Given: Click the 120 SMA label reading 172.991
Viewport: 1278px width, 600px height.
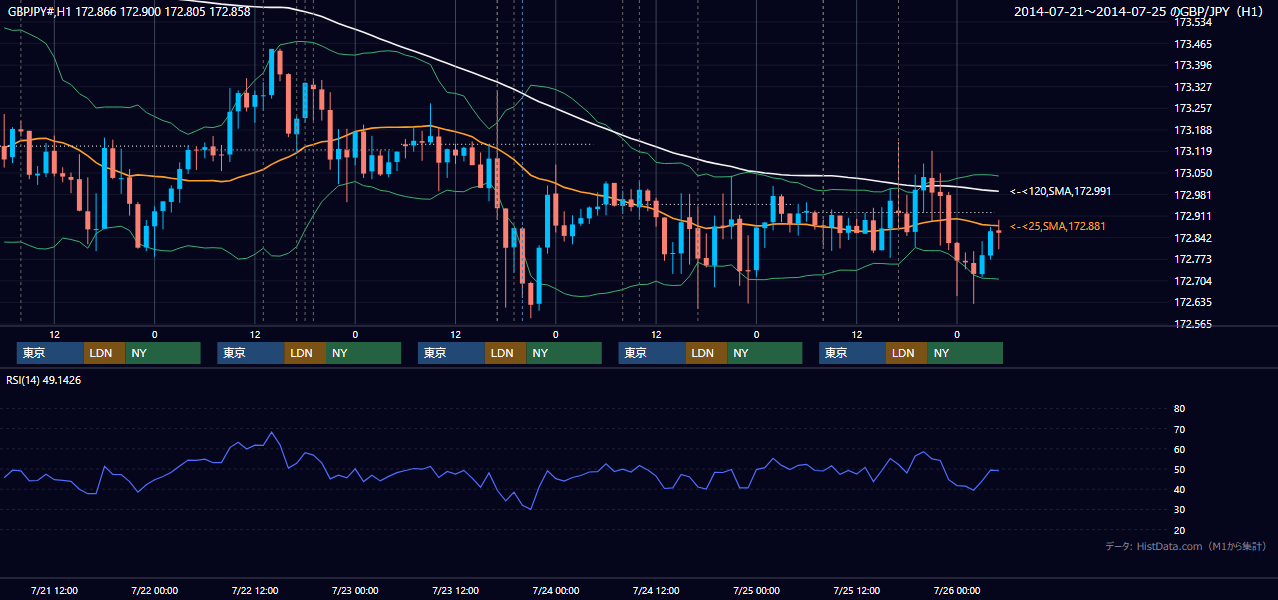Looking at the screenshot, I should pos(1061,191).
